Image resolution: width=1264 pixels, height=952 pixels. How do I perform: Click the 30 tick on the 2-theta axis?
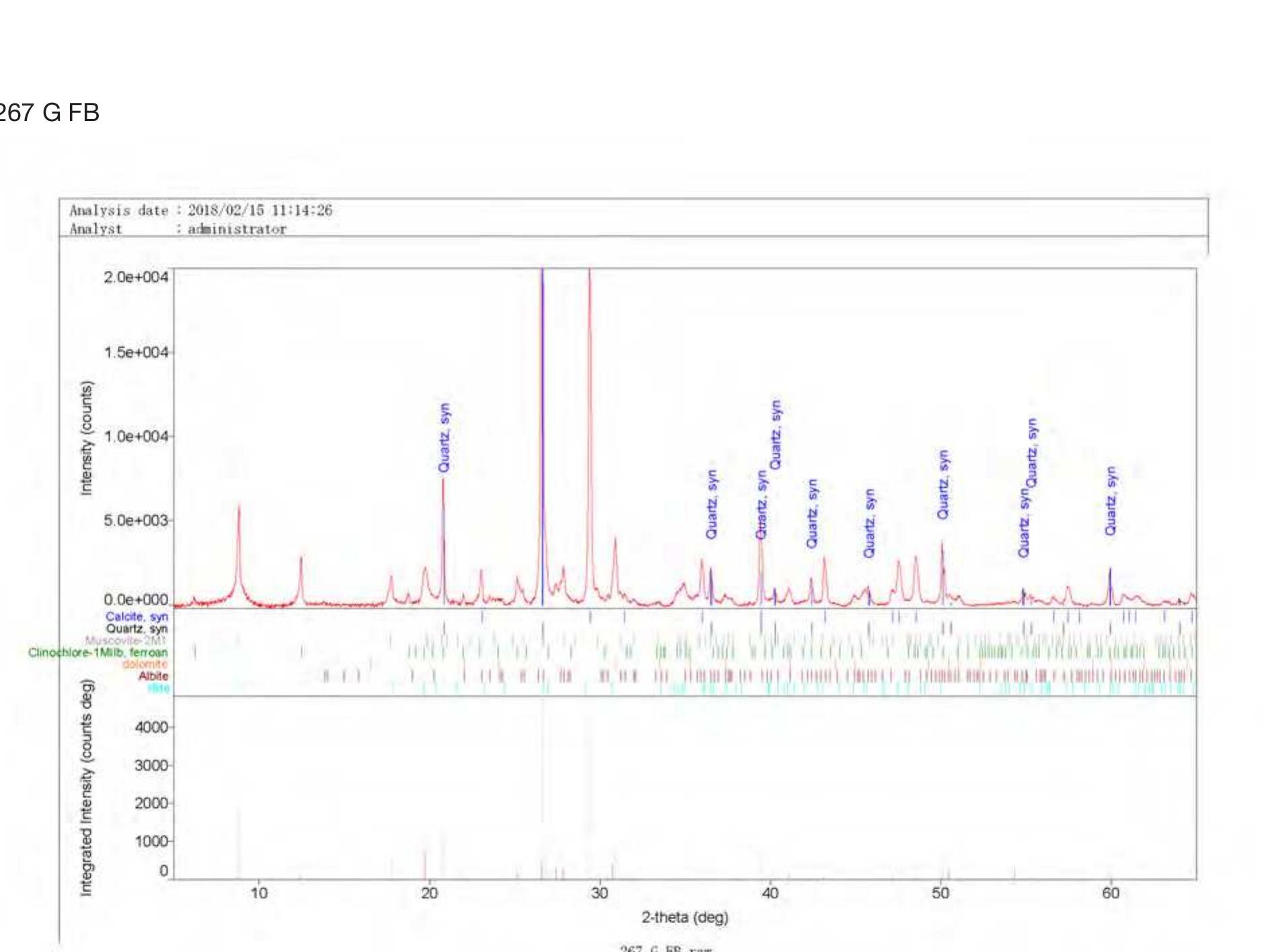click(x=599, y=893)
